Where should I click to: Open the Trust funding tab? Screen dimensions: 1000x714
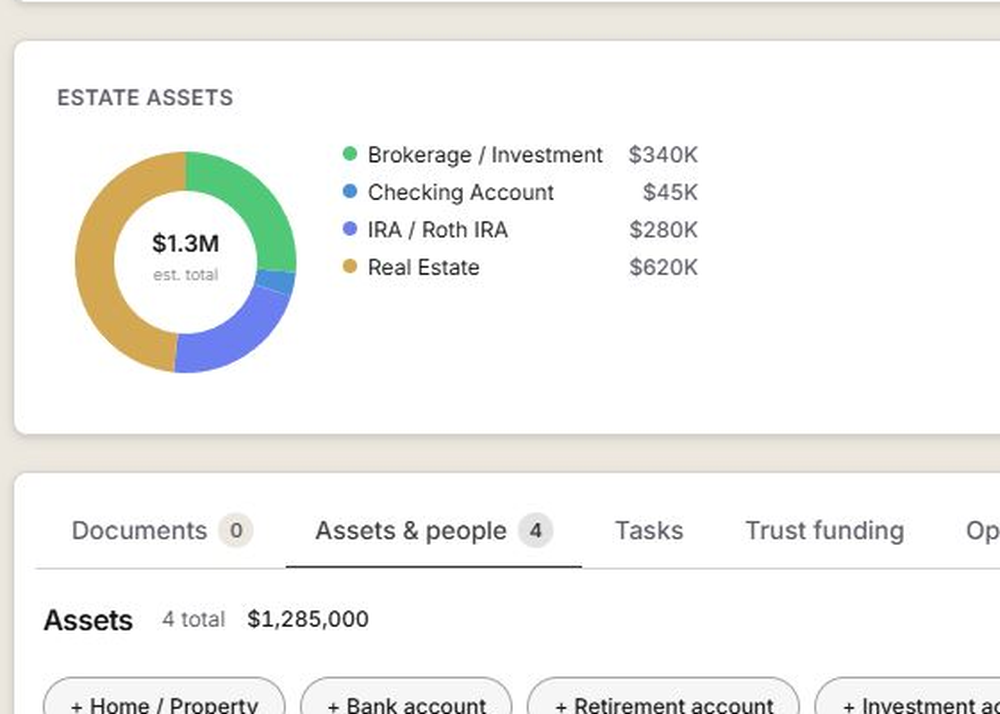(x=825, y=530)
